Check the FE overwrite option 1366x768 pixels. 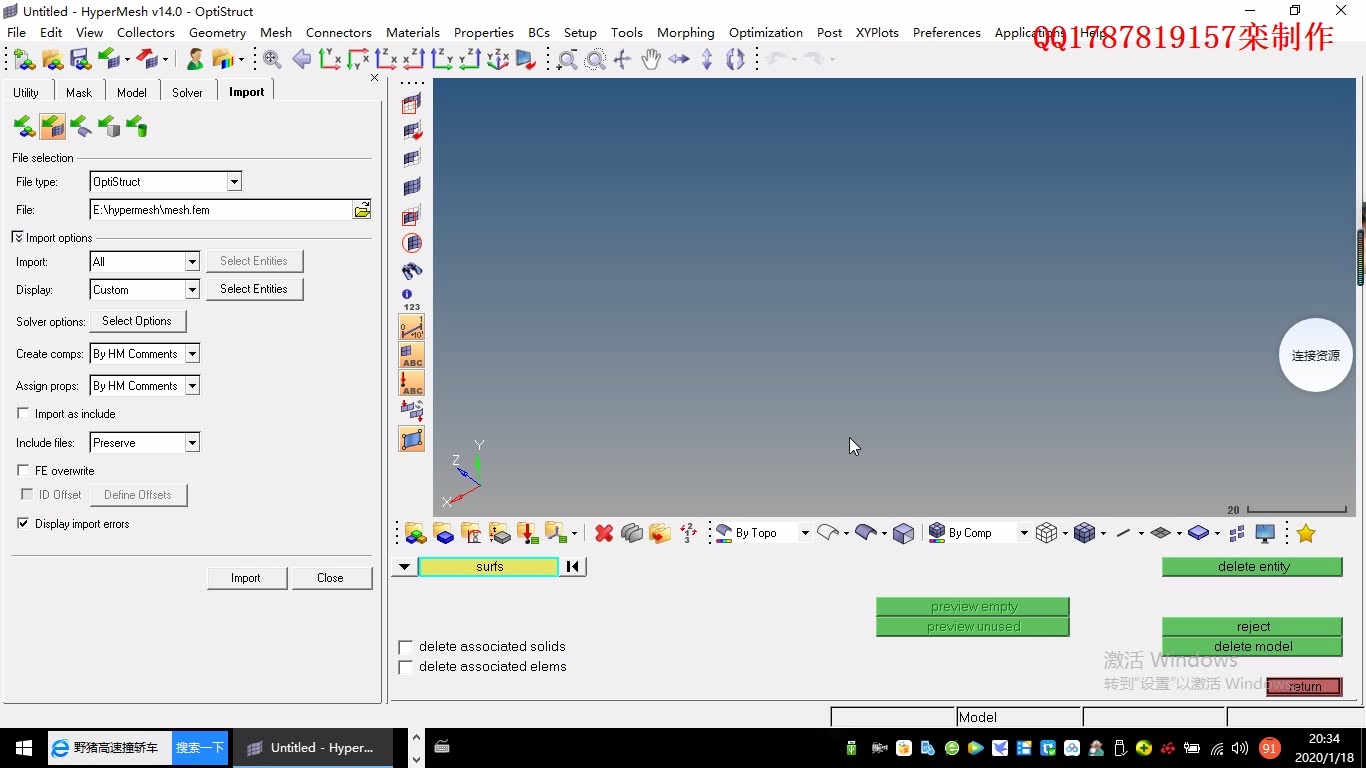point(24,471)
